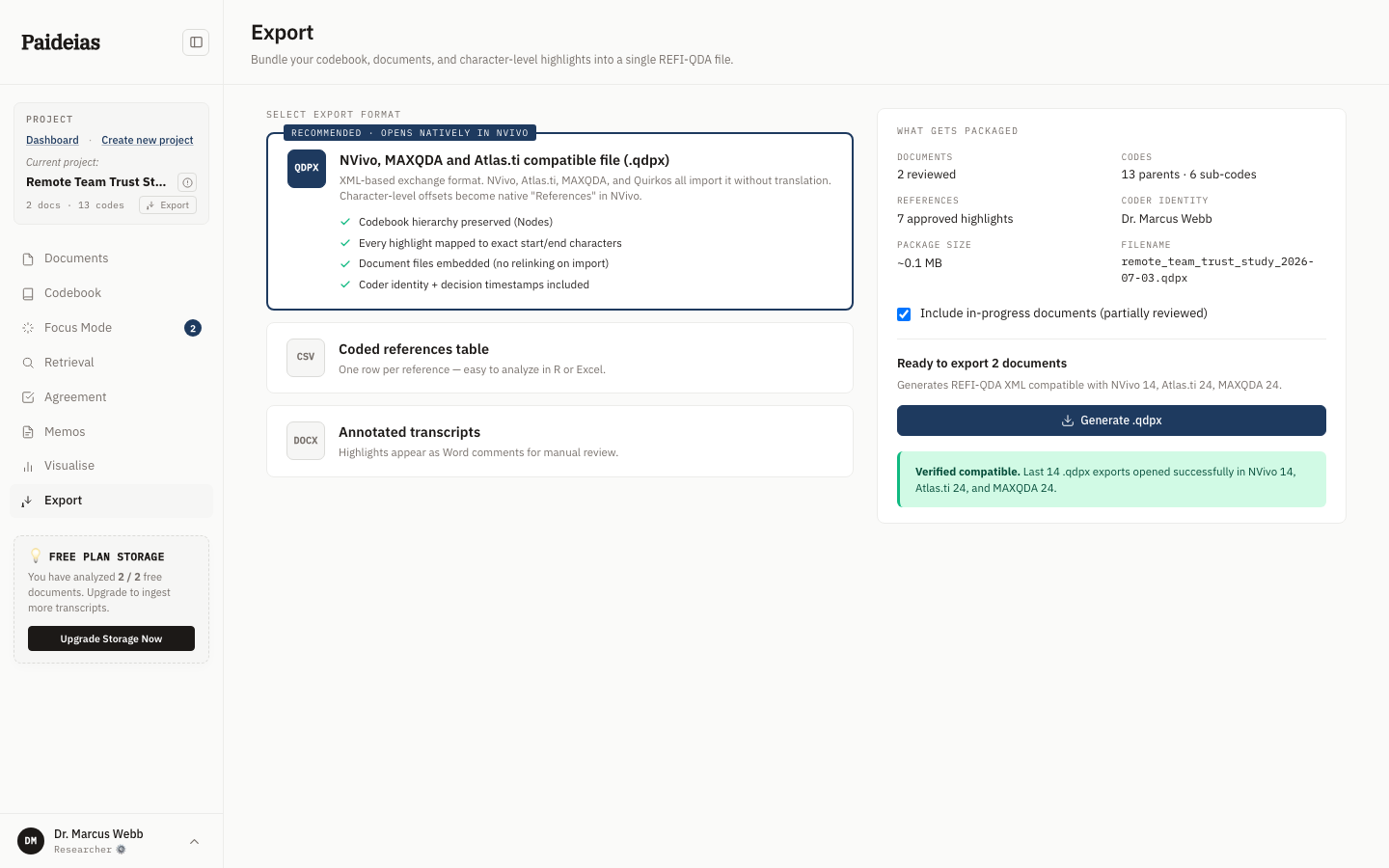Click the lightbulb icon in storage notice

36,556
